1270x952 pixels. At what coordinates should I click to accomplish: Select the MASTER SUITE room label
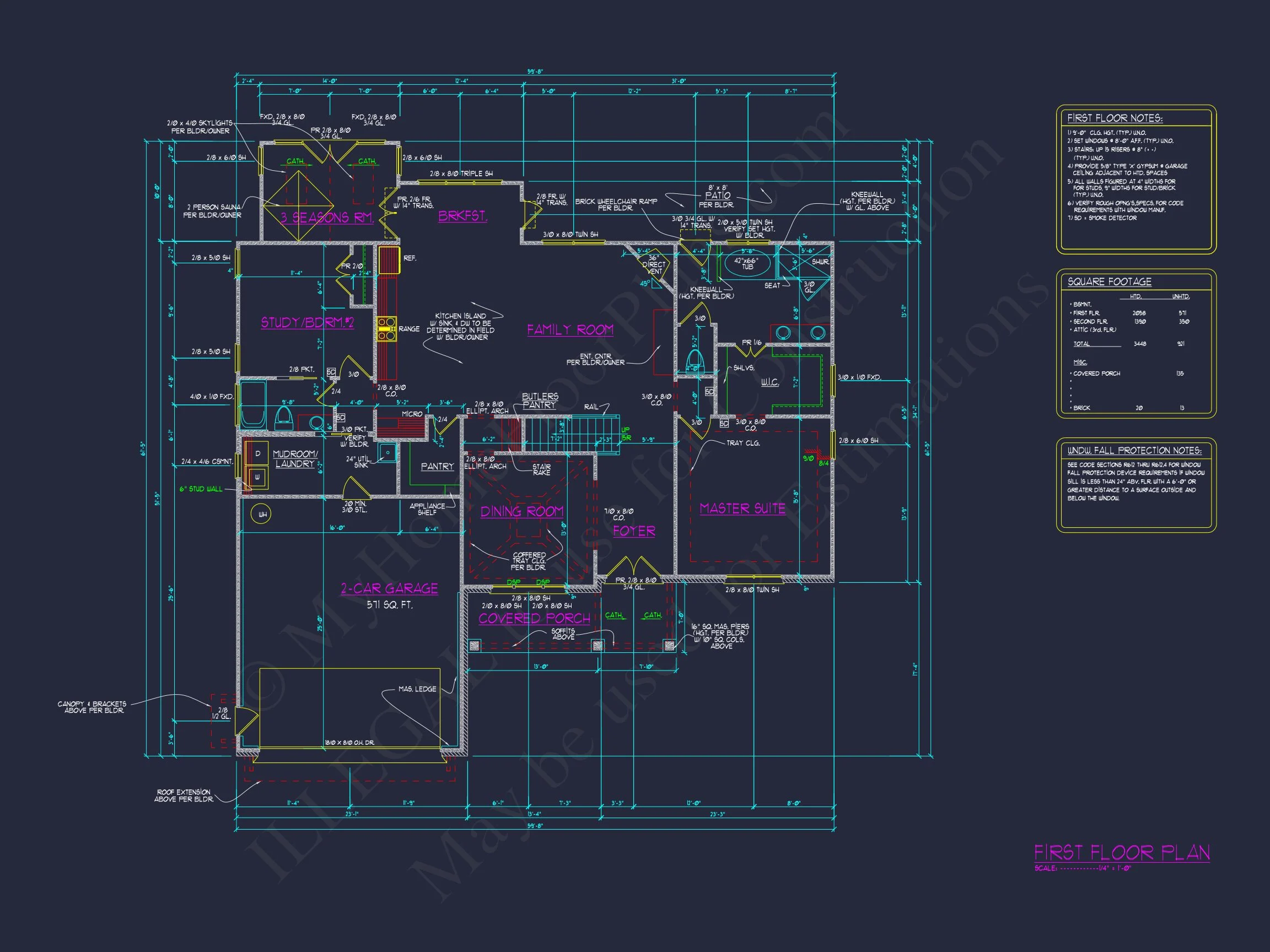pyautogui.click(x=742, y=509)
